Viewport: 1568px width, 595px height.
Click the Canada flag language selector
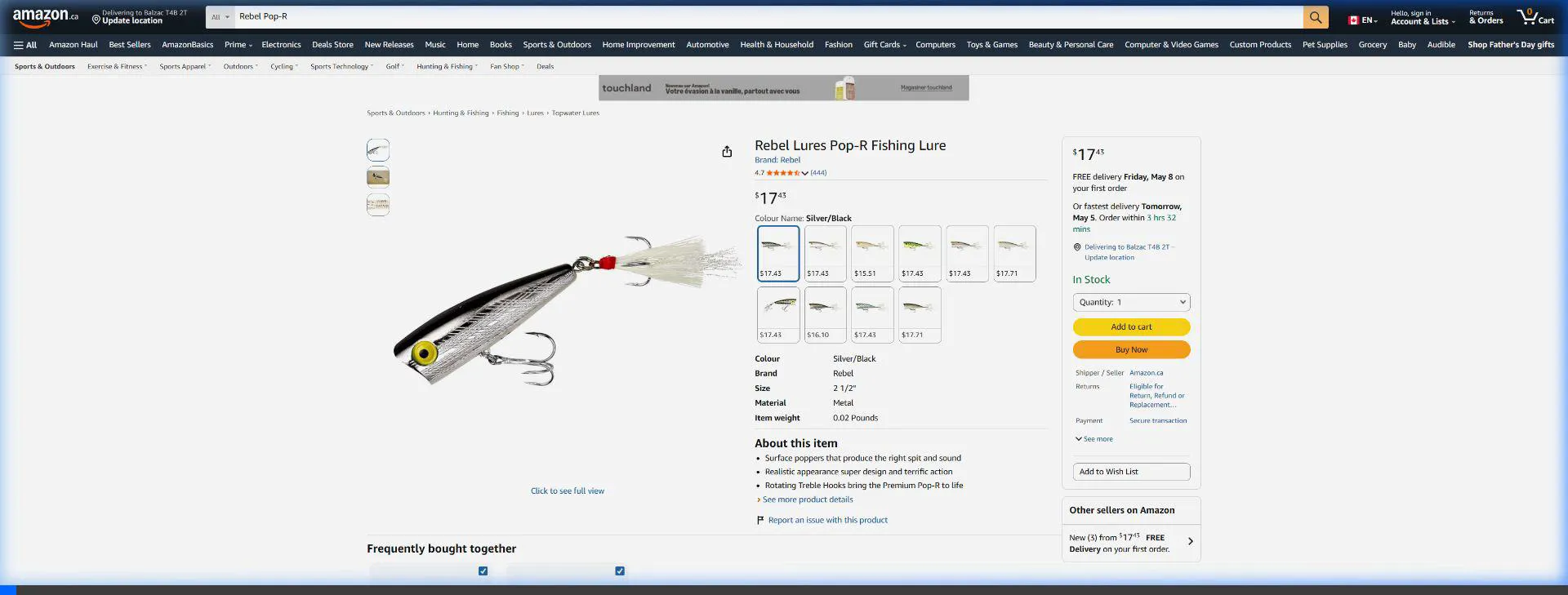tap(1362, 20)
